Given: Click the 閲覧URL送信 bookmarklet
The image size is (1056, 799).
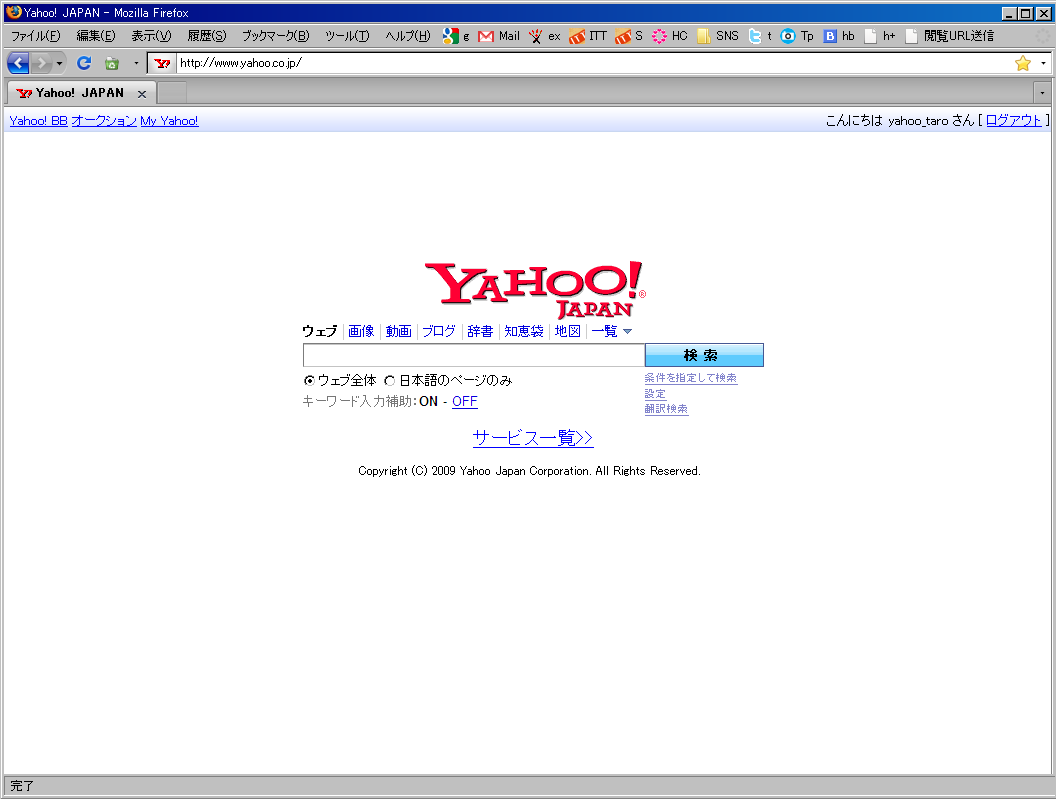Looking at the screenshot, I should 949,36.
